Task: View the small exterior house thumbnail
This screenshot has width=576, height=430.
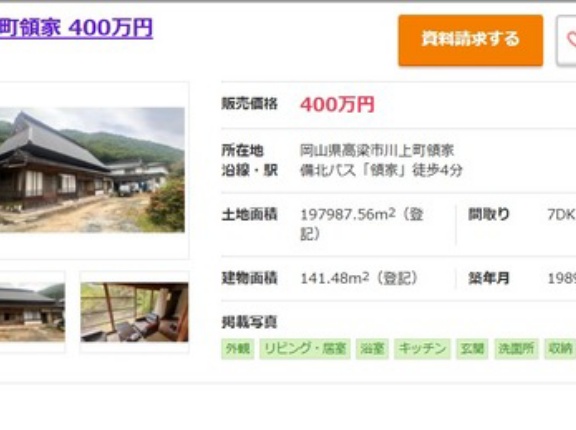Action: [32, 312]
